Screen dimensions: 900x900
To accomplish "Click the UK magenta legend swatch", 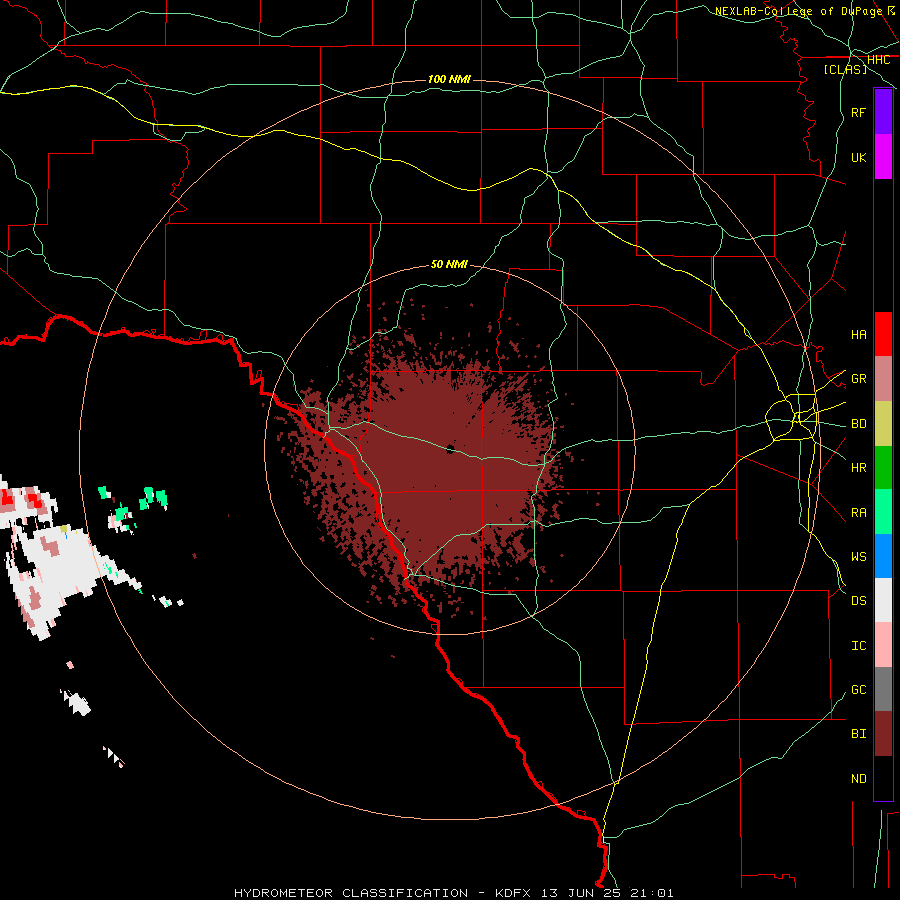I will click(883, 157).
